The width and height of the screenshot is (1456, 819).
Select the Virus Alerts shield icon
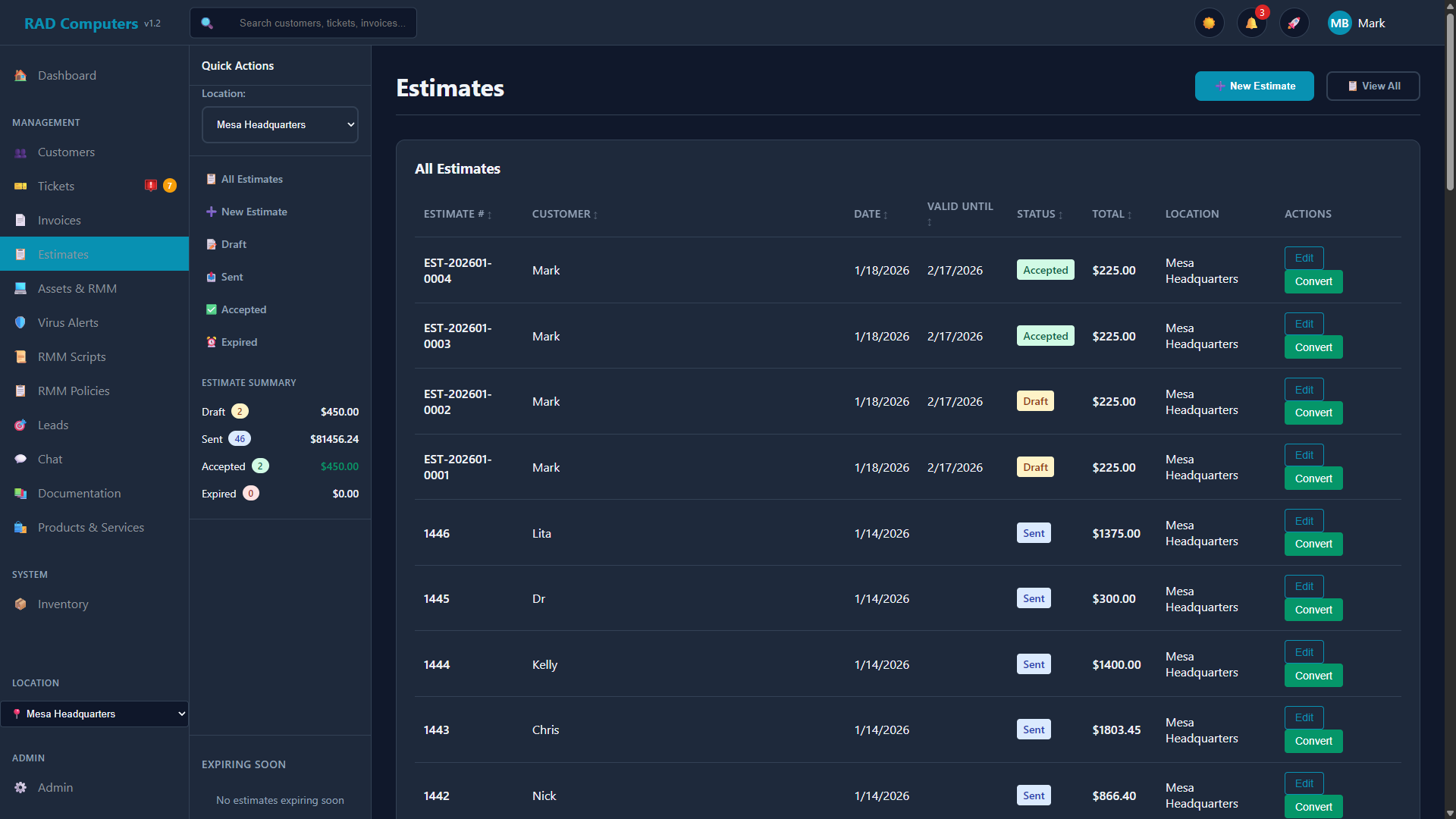pos(20,322)
